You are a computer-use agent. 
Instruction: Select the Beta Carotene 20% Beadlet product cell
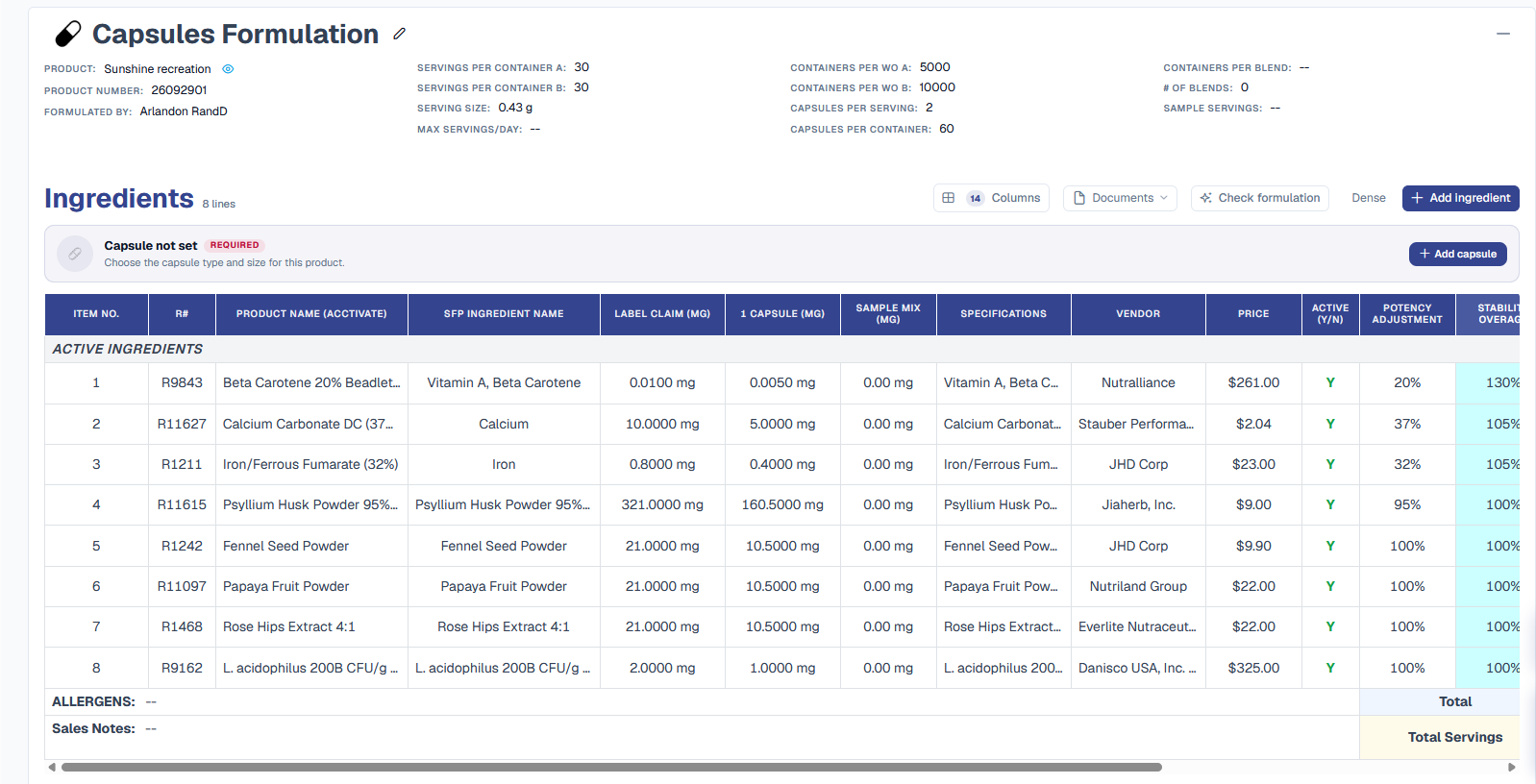pos(311,382)
